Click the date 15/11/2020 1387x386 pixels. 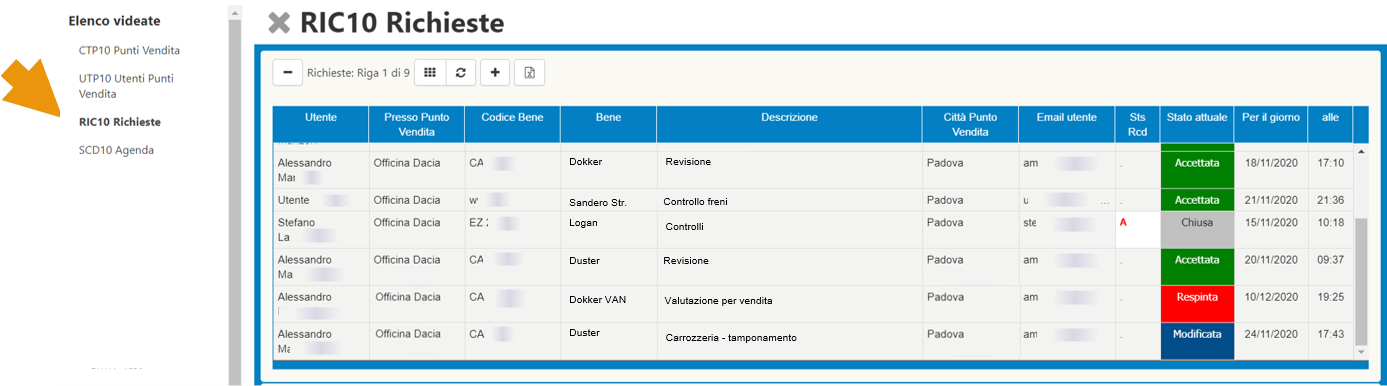click(1271, 223)
